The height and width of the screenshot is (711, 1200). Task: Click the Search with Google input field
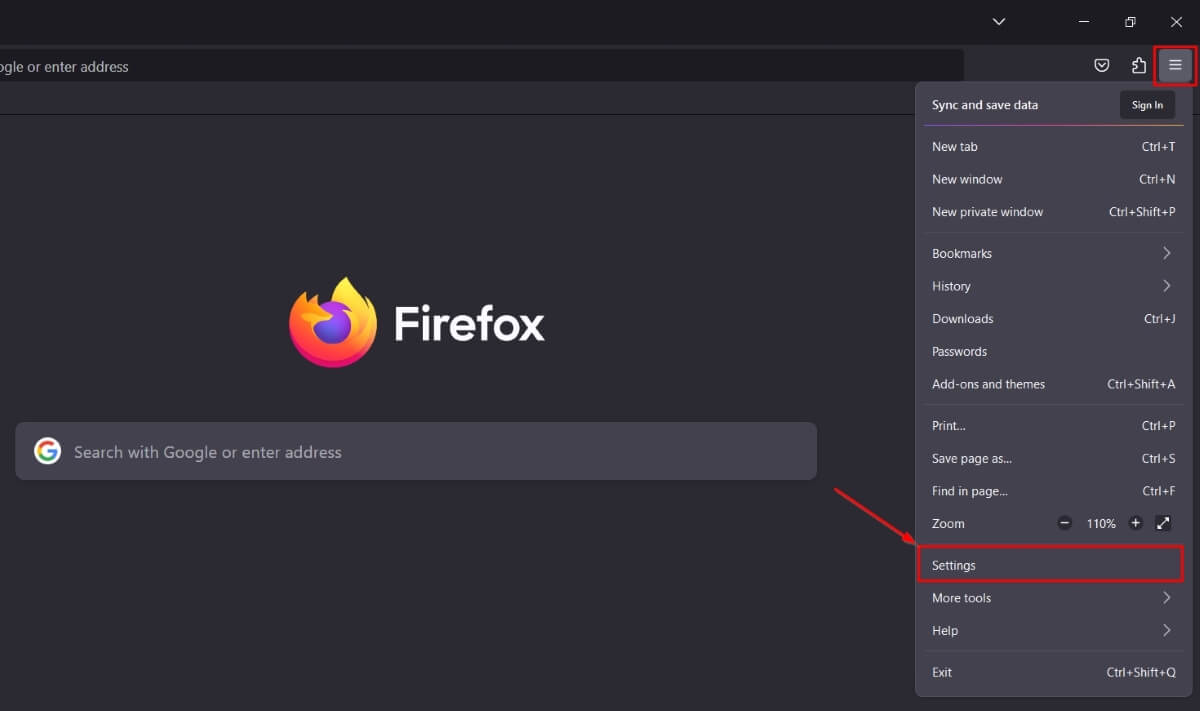pyautogui.click(x=300, y=451)
